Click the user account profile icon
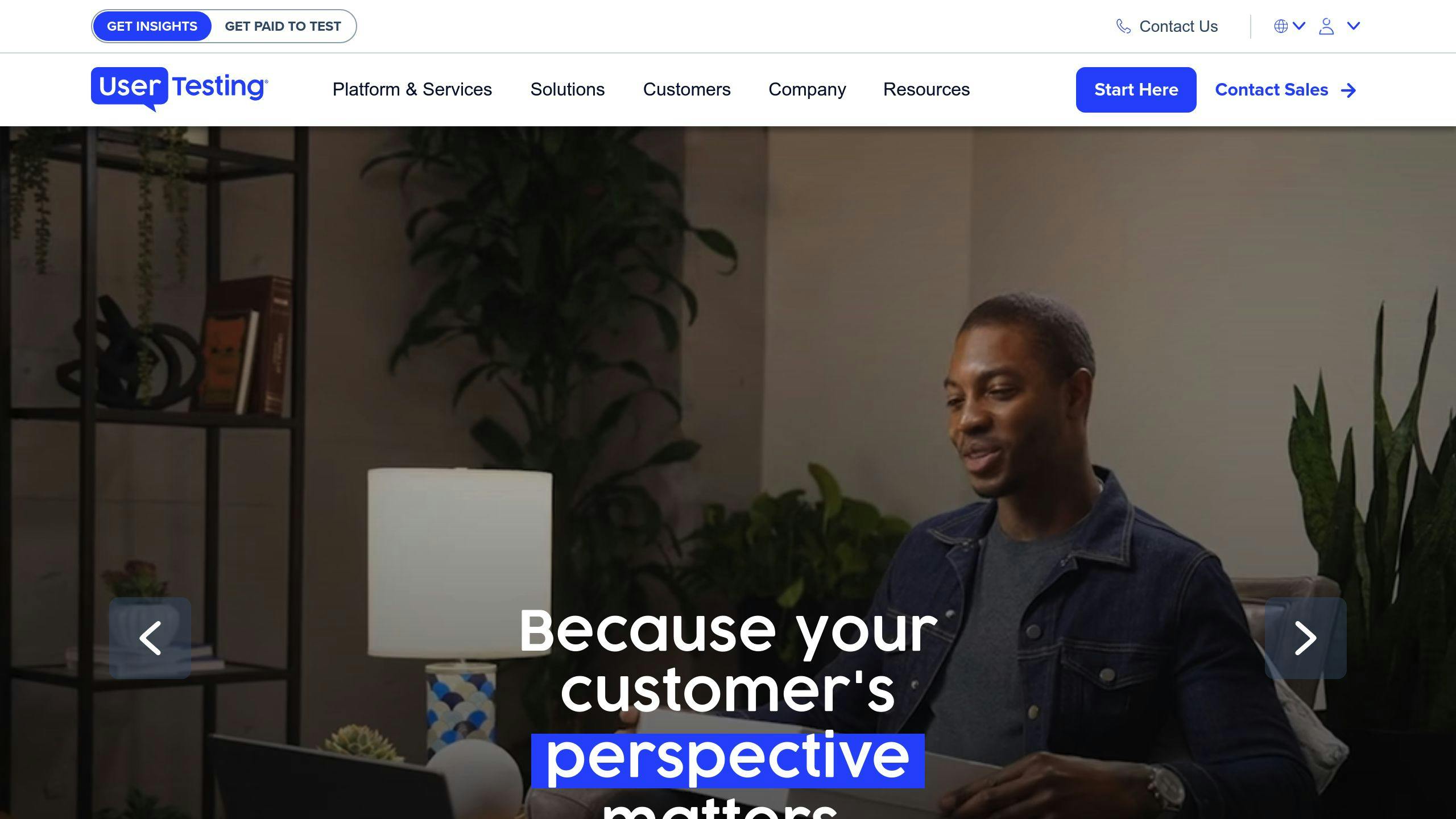 pos(1327,26)
